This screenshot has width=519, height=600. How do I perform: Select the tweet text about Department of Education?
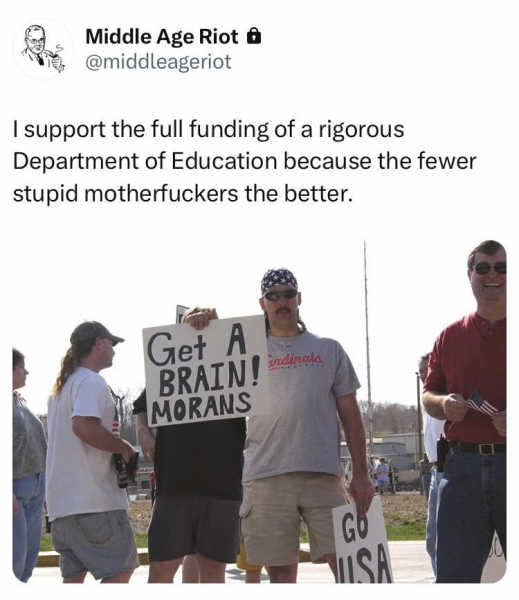[x=245, y=161]
